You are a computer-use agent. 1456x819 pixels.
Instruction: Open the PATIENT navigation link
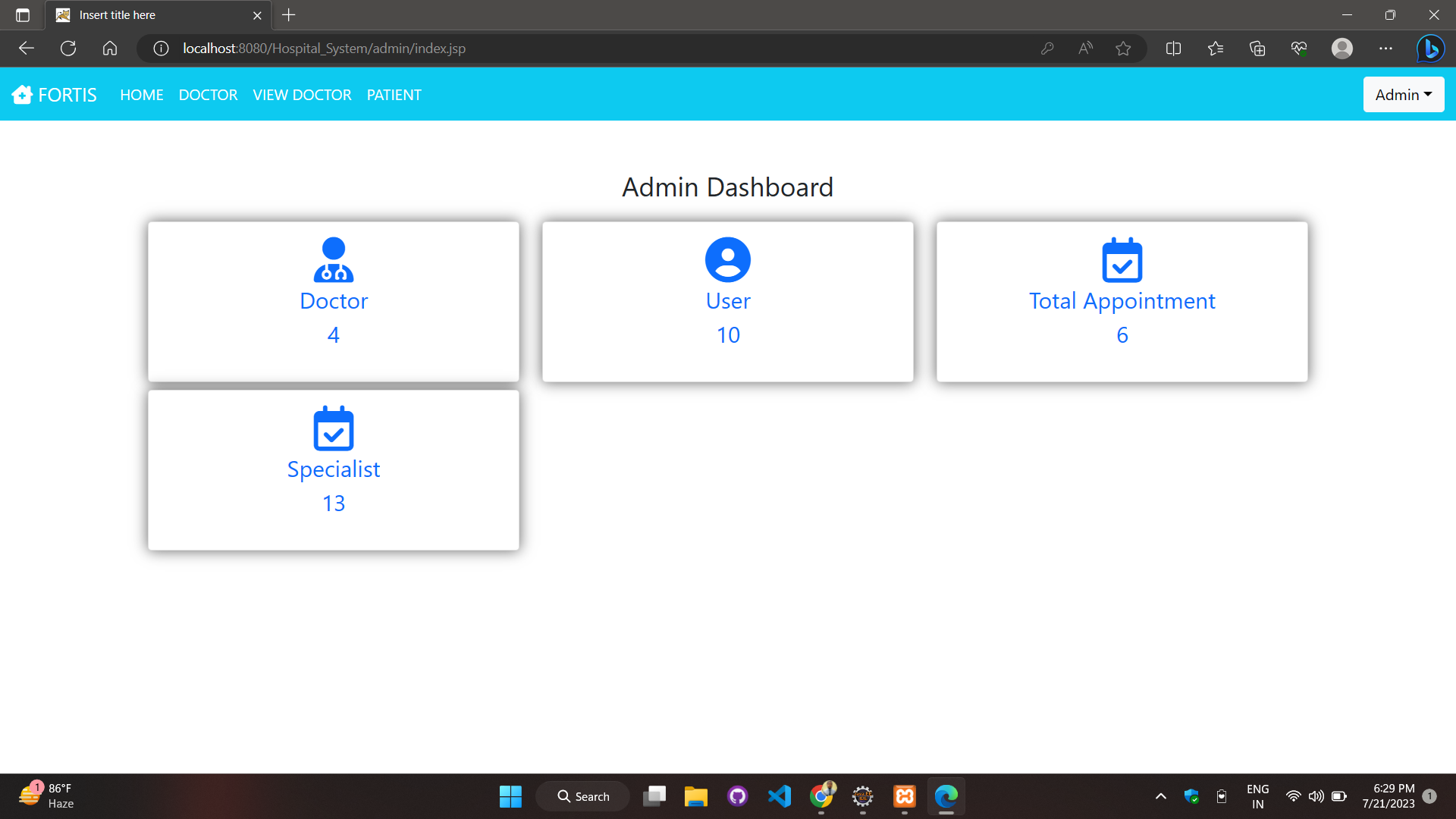point(393,94)
